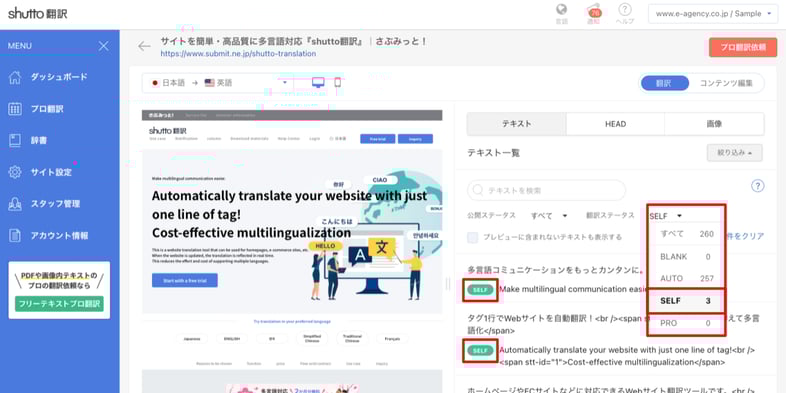Image resolution: width=786 pixels, height=393 pixels.
Task: Click source text 多言語コミュニケーションをもっとカンタンに
Action: pyautogui.click(x=555, y=270)
